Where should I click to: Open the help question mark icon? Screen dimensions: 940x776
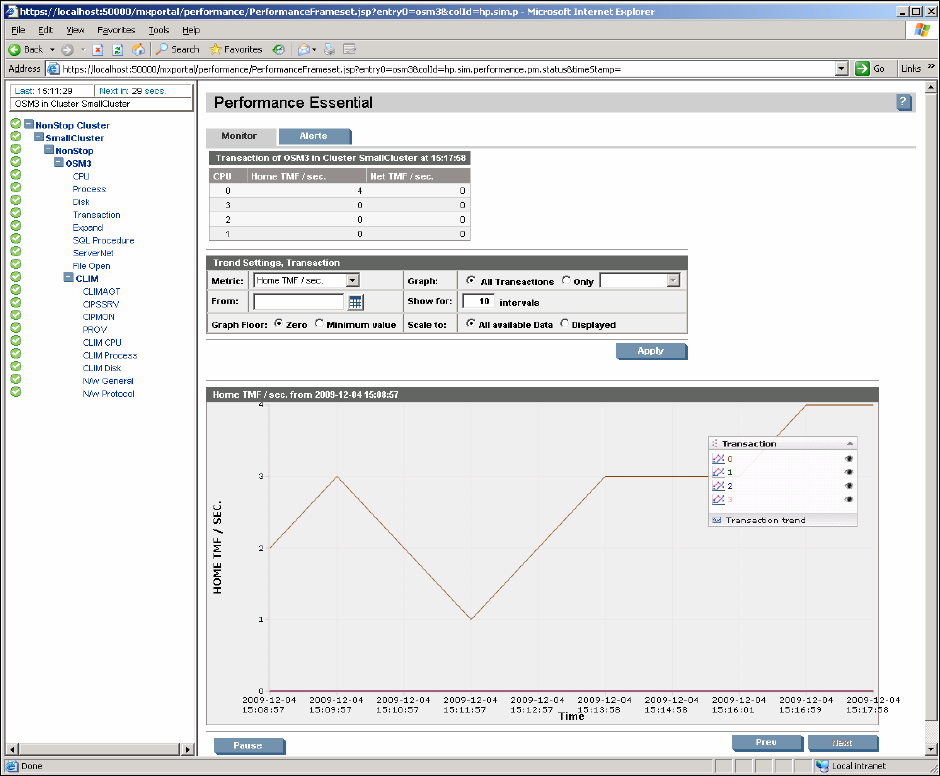903,102
